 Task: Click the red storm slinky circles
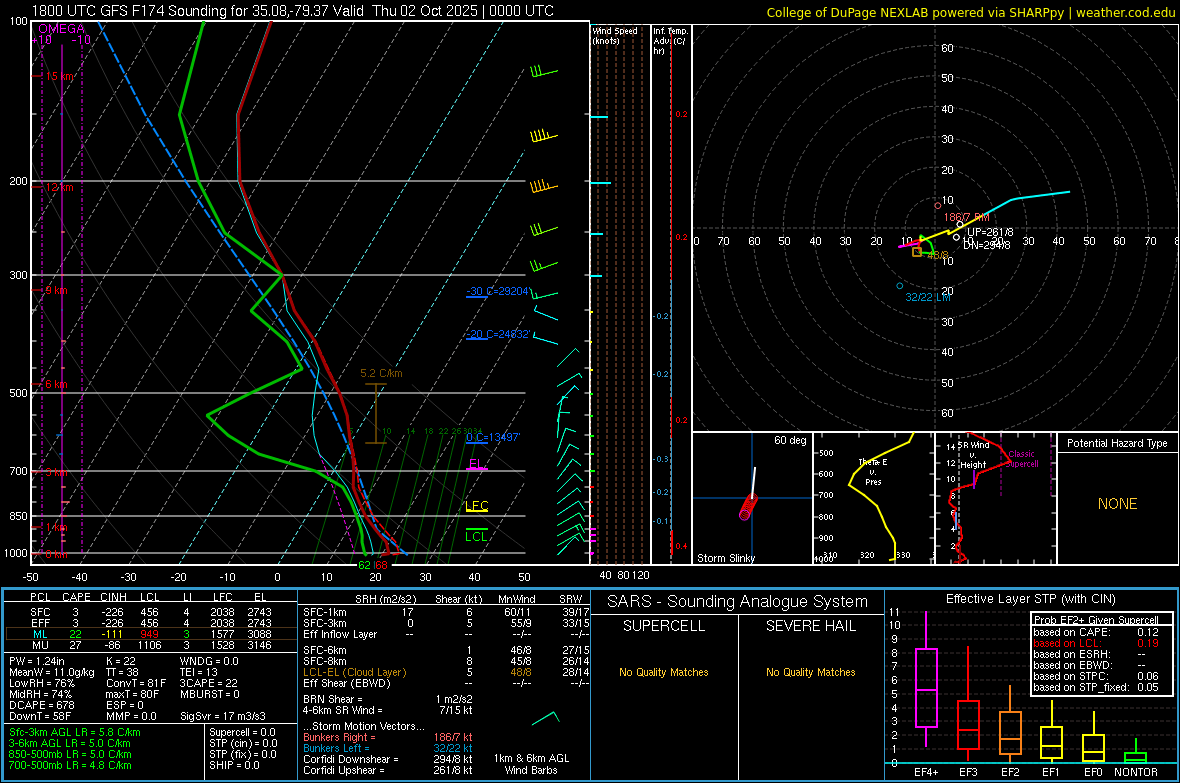tap(748, 507)
